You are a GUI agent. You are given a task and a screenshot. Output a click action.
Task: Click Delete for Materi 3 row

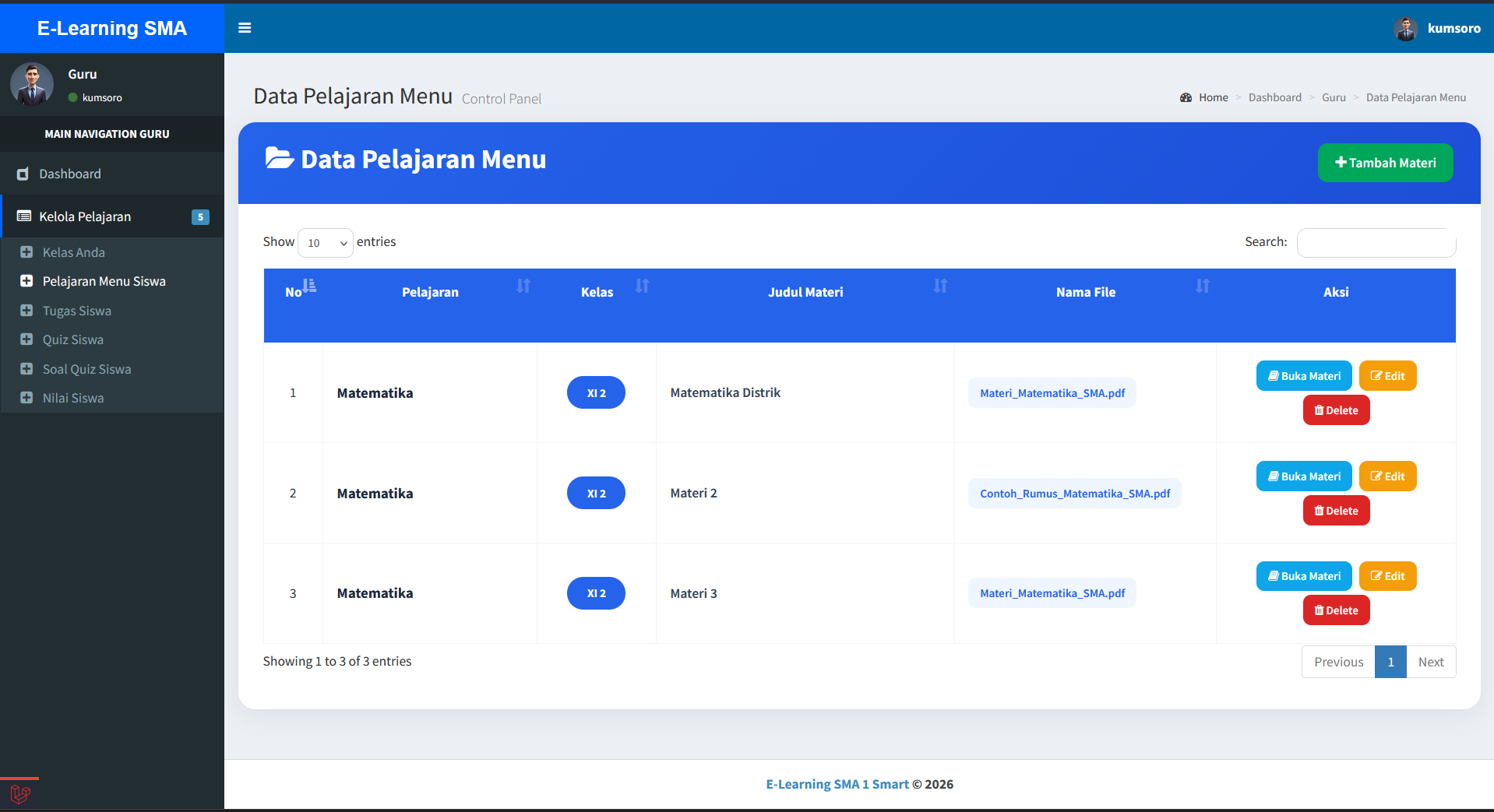[x=1336, y=610]
